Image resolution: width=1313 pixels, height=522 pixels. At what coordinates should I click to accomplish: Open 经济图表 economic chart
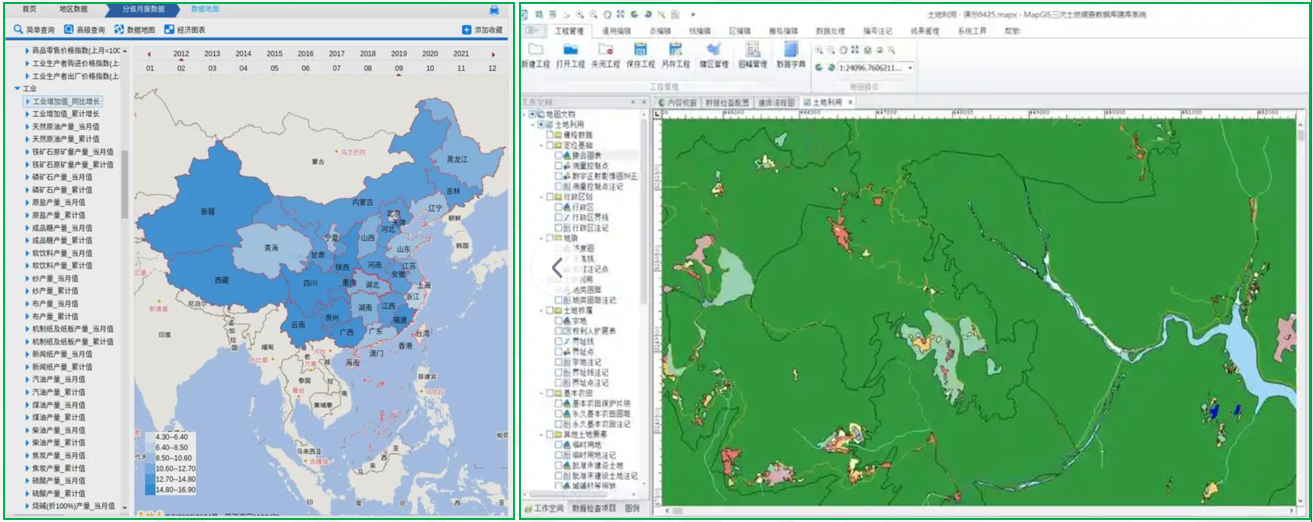pyautogui.click(x=184, y=30)
